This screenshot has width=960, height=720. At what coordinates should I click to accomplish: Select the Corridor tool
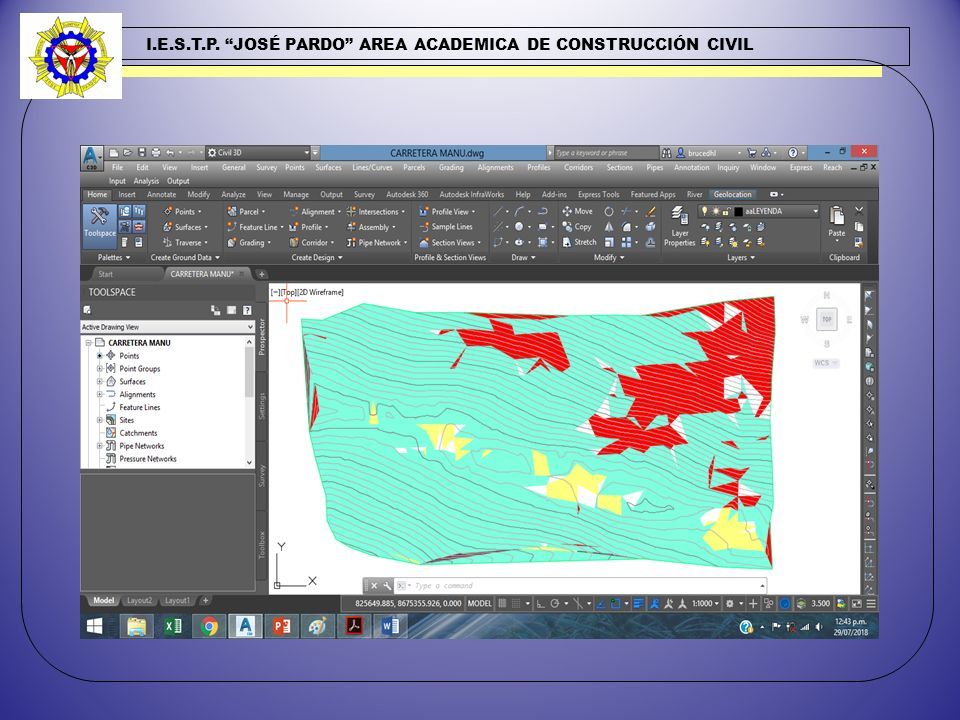pos(312,242)
